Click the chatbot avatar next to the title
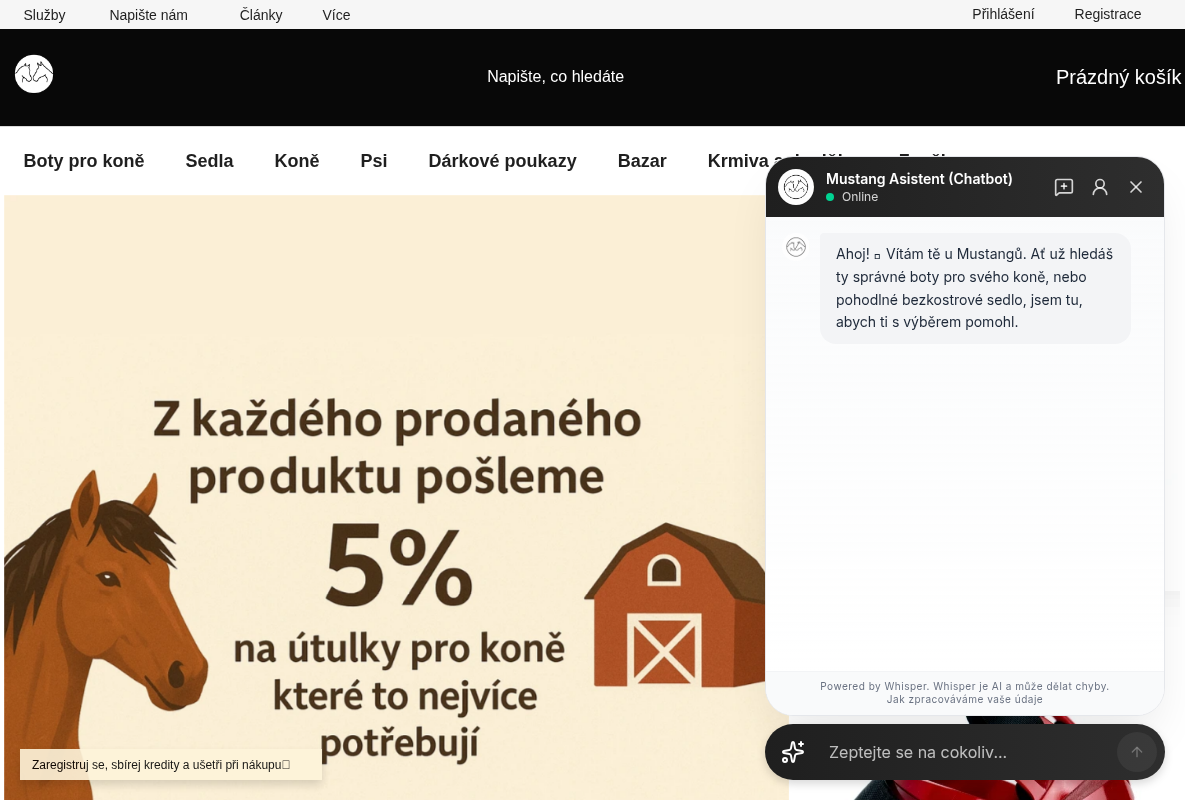Image resolution: width=1200 pixels, height=800 pixels. tap(796, 187)
